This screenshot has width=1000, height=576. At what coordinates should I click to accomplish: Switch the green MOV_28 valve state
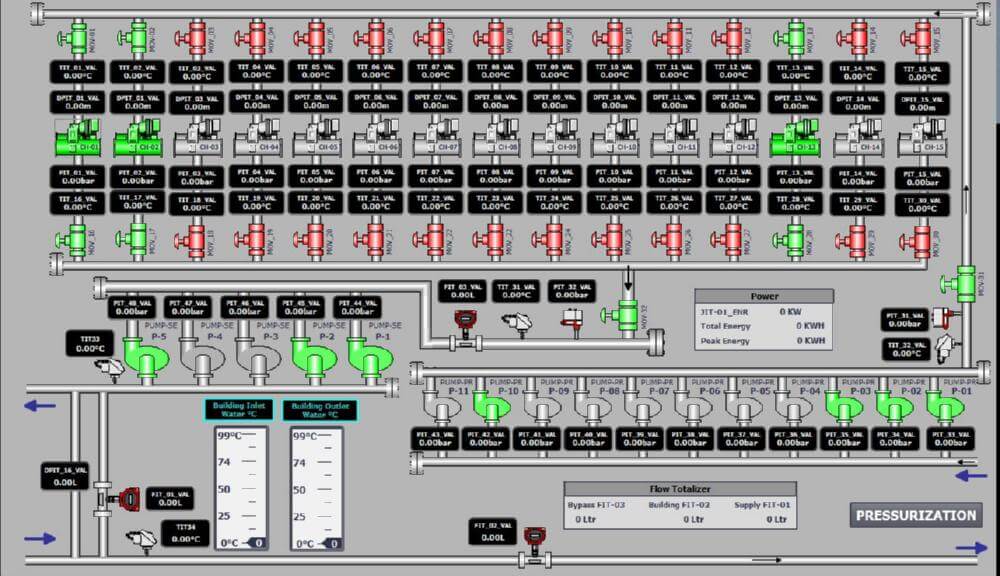[795, 240]
